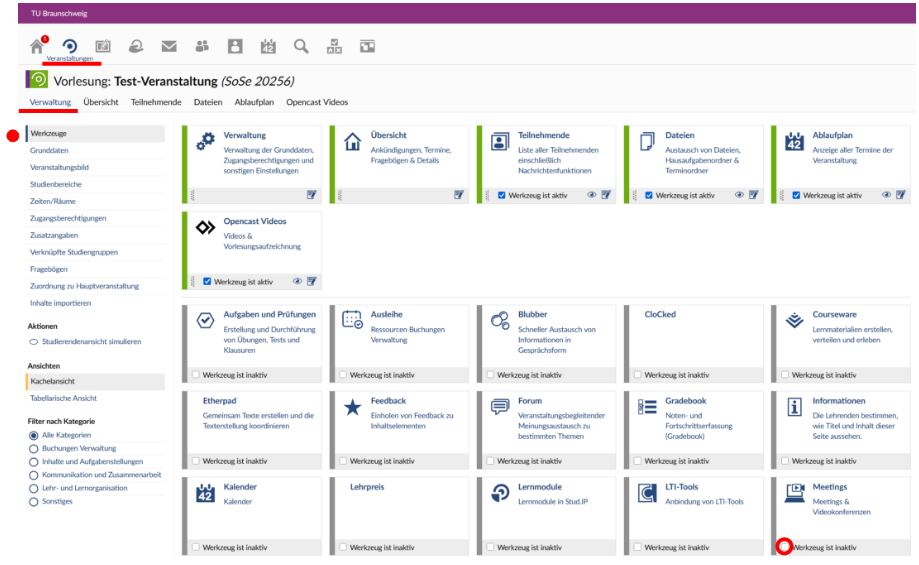This screenshot has width=919, height=565.
Task: Select the 'Lehr- und Lernorganisation' filter radio
Action: pos(33,488)
